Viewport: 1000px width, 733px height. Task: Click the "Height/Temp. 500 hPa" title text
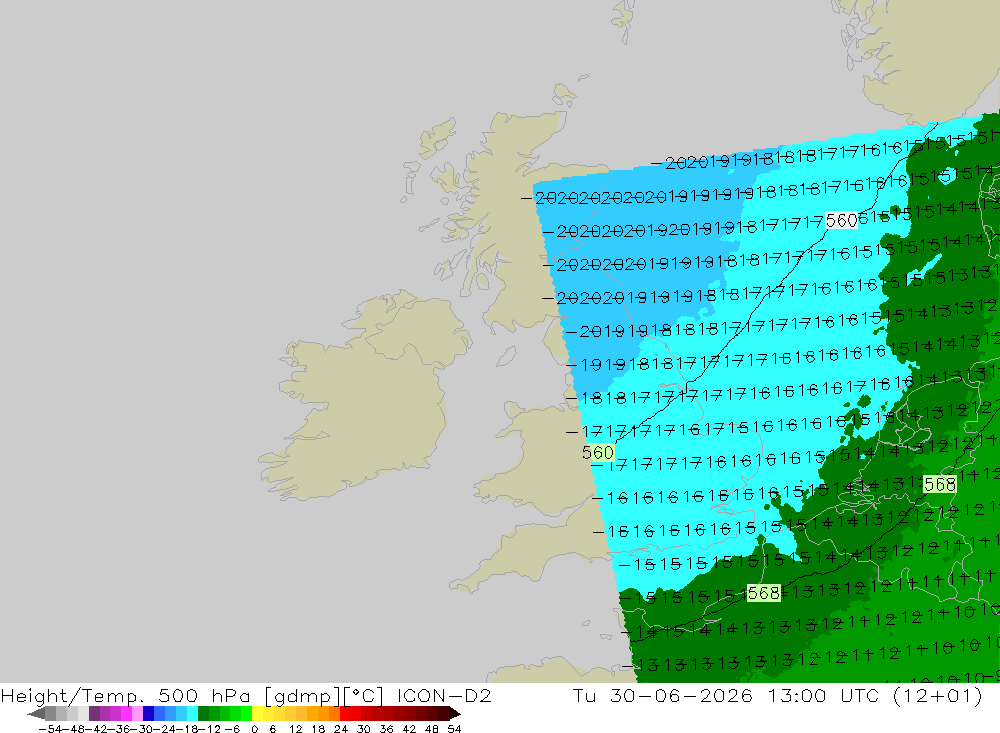[125, 695]
